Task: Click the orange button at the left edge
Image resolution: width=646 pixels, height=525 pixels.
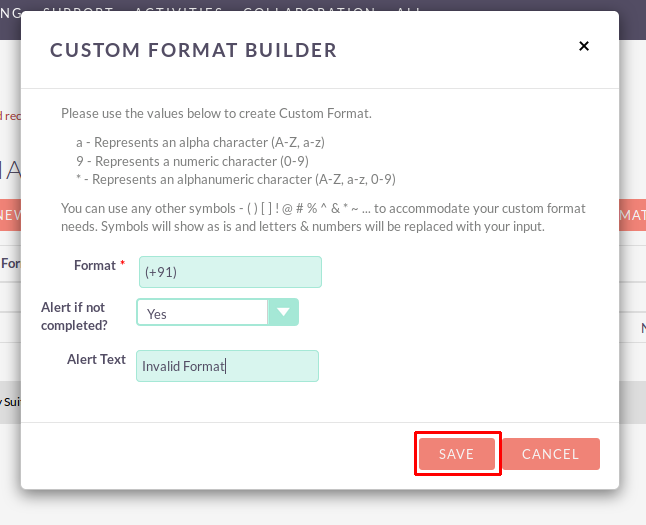Action: pos(10,215)
